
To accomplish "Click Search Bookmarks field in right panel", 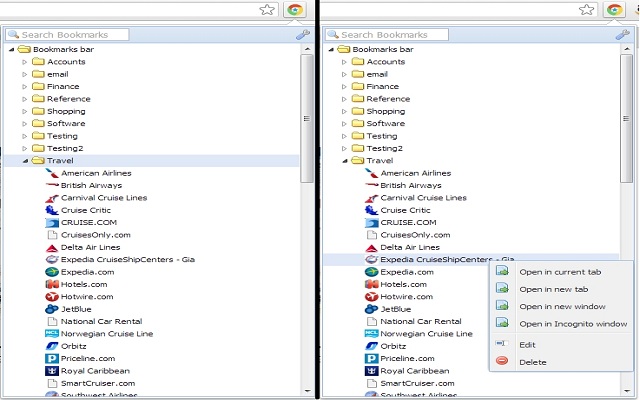I will click(x=387, y=35).
